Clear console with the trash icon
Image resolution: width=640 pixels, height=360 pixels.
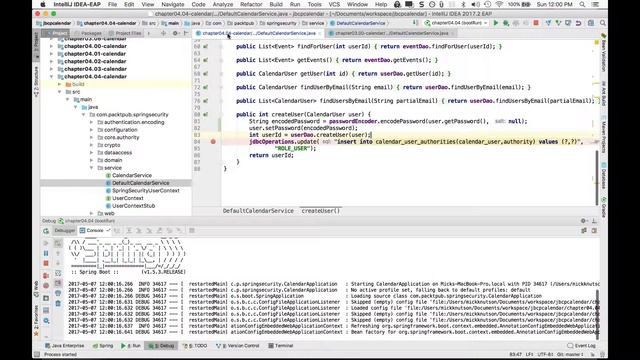58,303
